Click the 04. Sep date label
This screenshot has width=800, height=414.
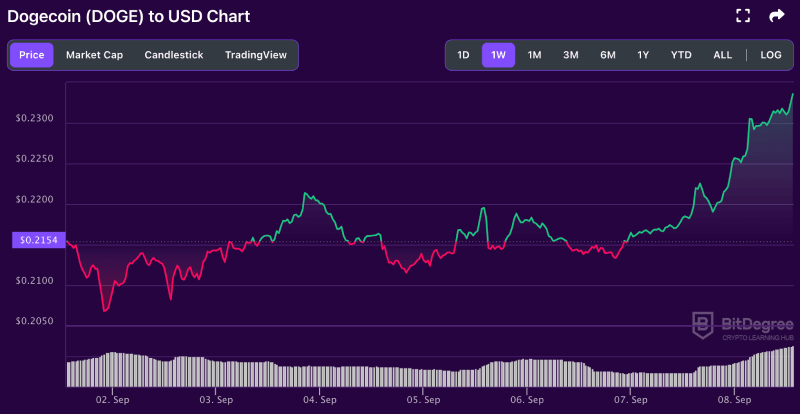coord(319,399)
